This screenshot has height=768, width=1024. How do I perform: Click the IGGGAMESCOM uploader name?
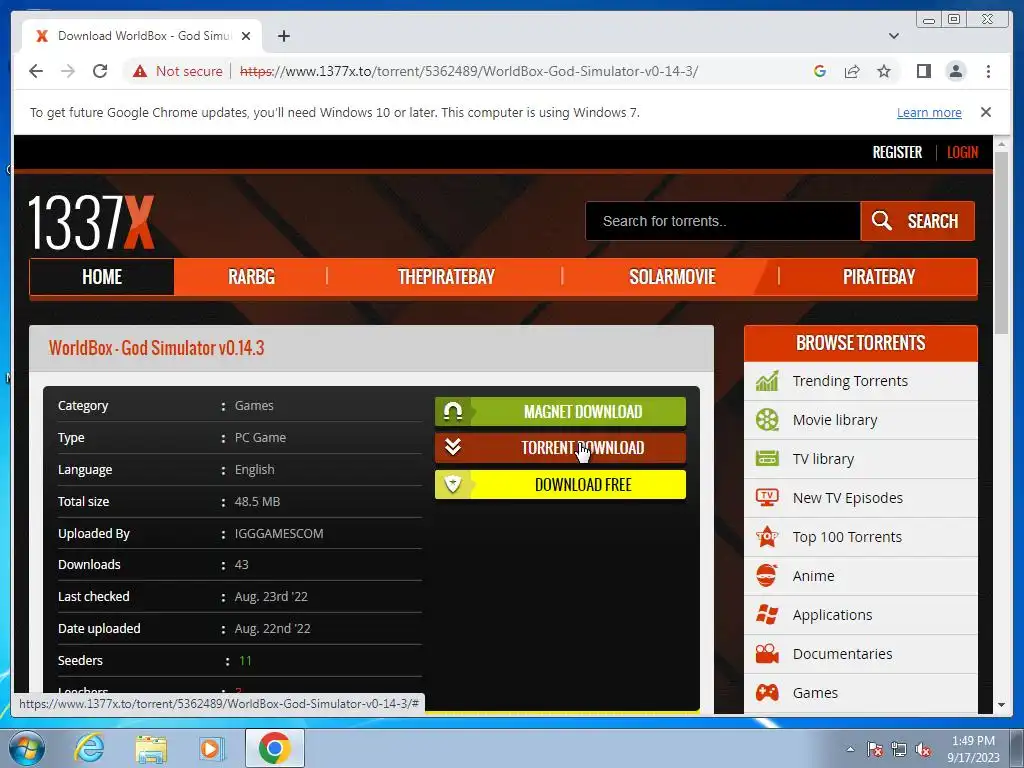[279, 534]
